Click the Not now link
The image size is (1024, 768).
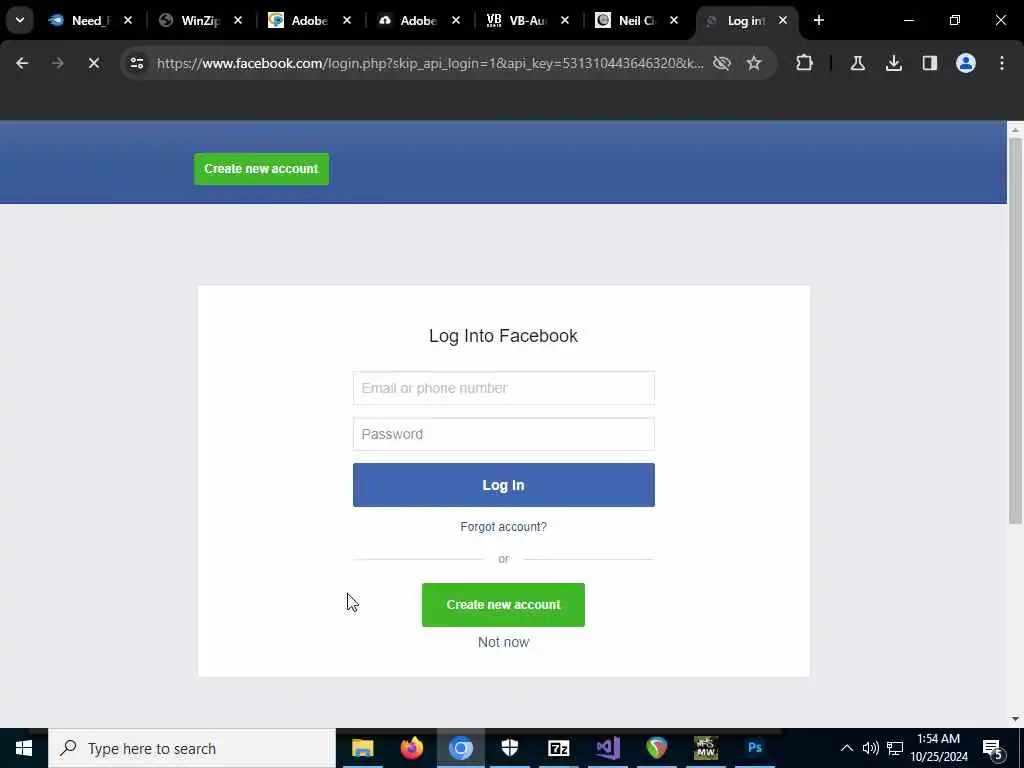(x=504, y=643)
